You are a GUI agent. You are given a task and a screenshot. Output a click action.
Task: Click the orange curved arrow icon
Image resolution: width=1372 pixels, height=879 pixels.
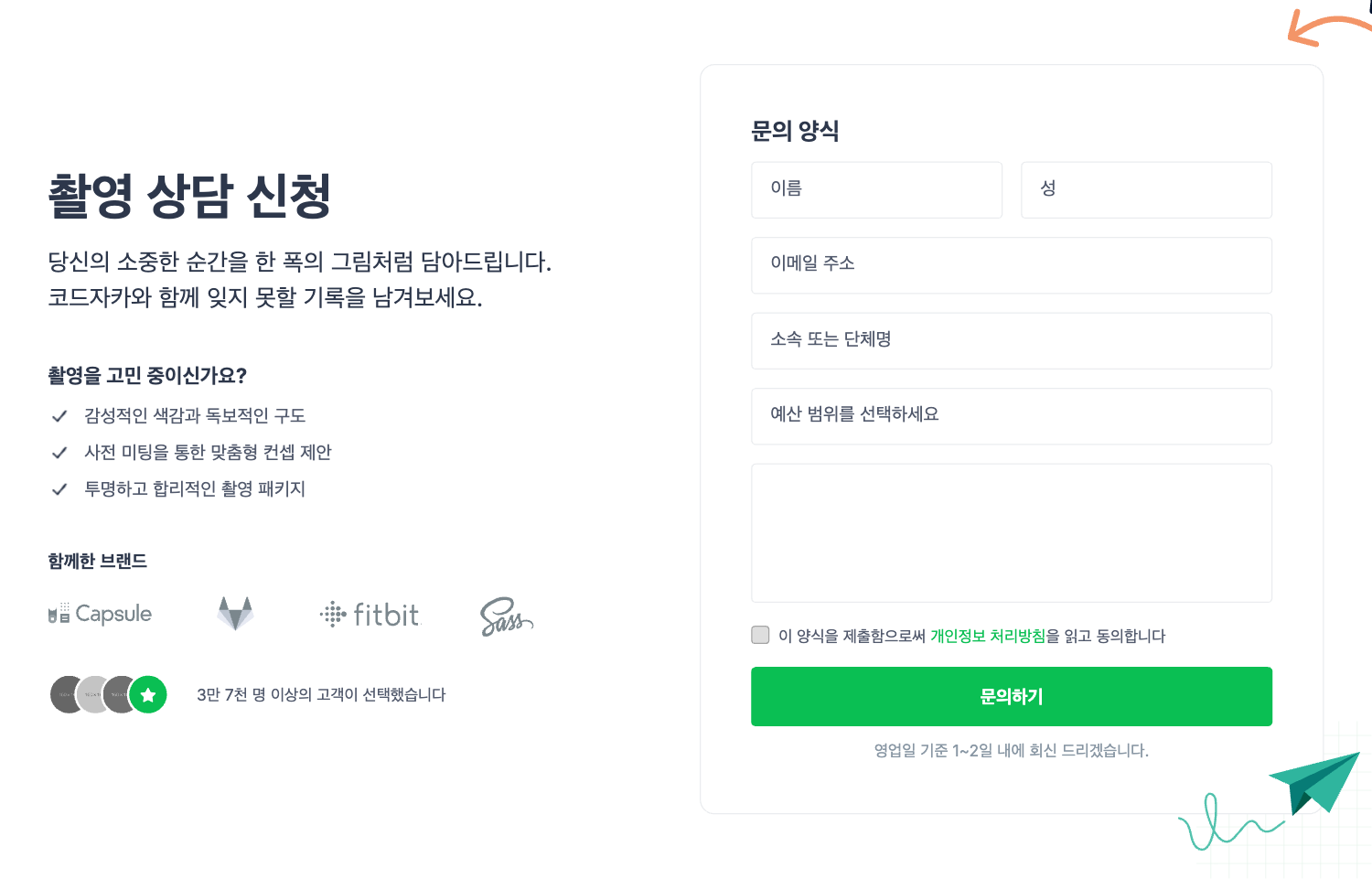(1326, 27)
